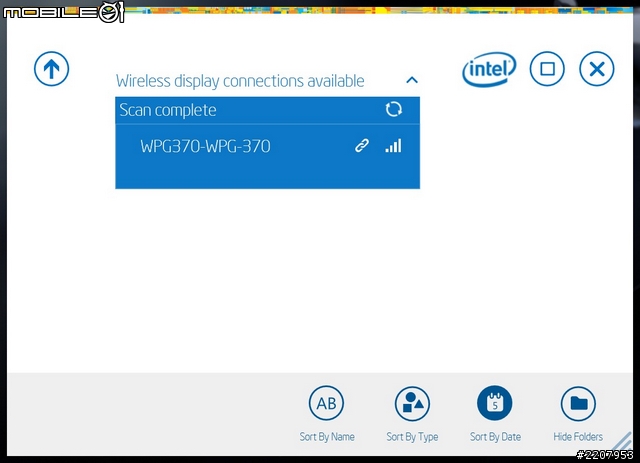Click the Intel logo icon
The image size is (640, 463).
click(x=489, y=69)
